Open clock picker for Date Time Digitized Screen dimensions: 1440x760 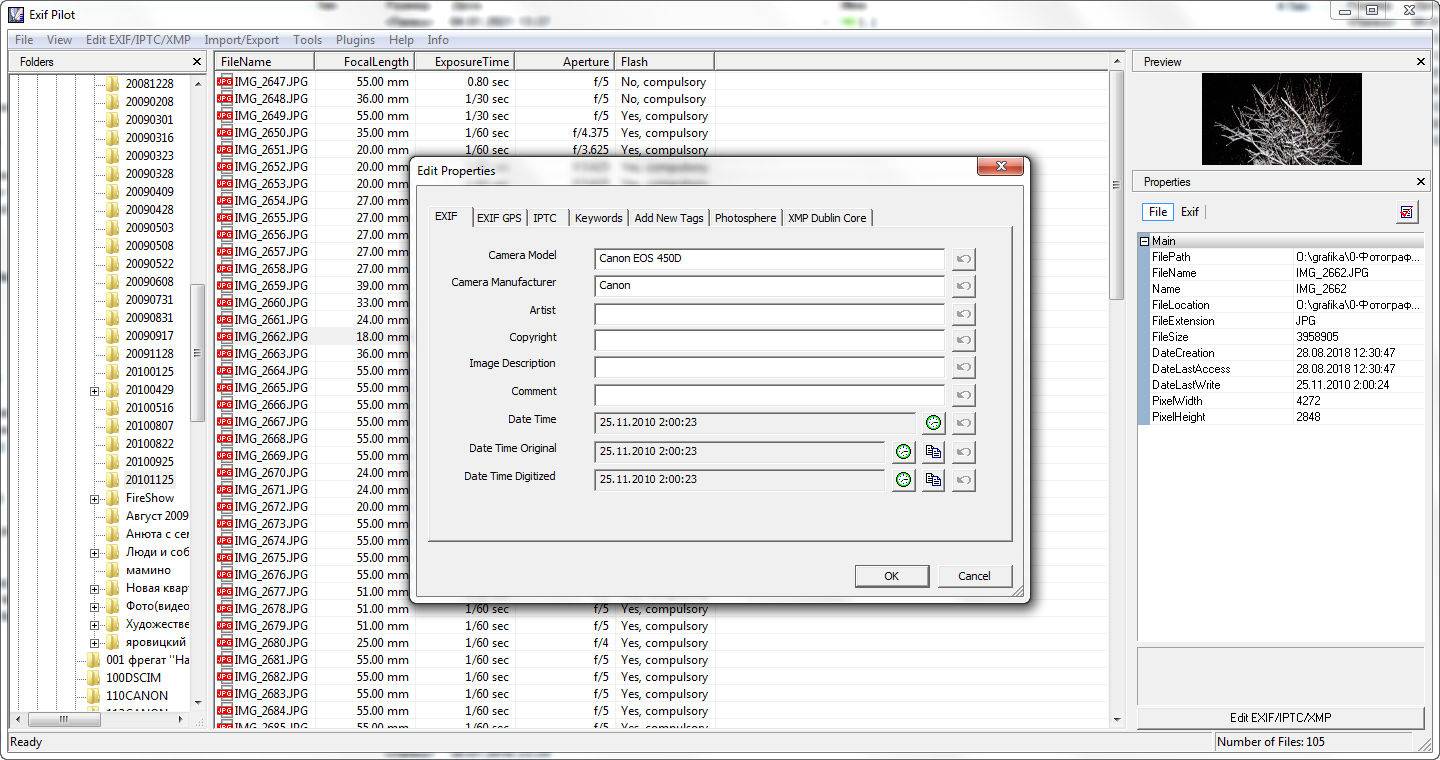(904, 480)
